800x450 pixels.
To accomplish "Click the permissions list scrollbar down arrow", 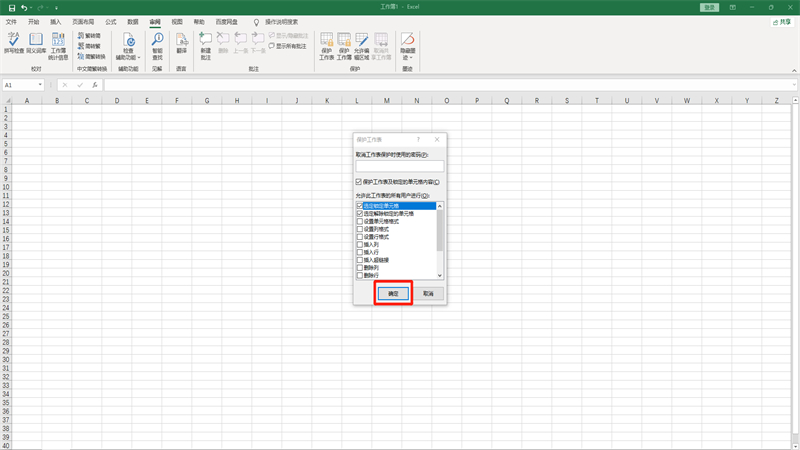I will pyautogui.click(x=440, y=275).
